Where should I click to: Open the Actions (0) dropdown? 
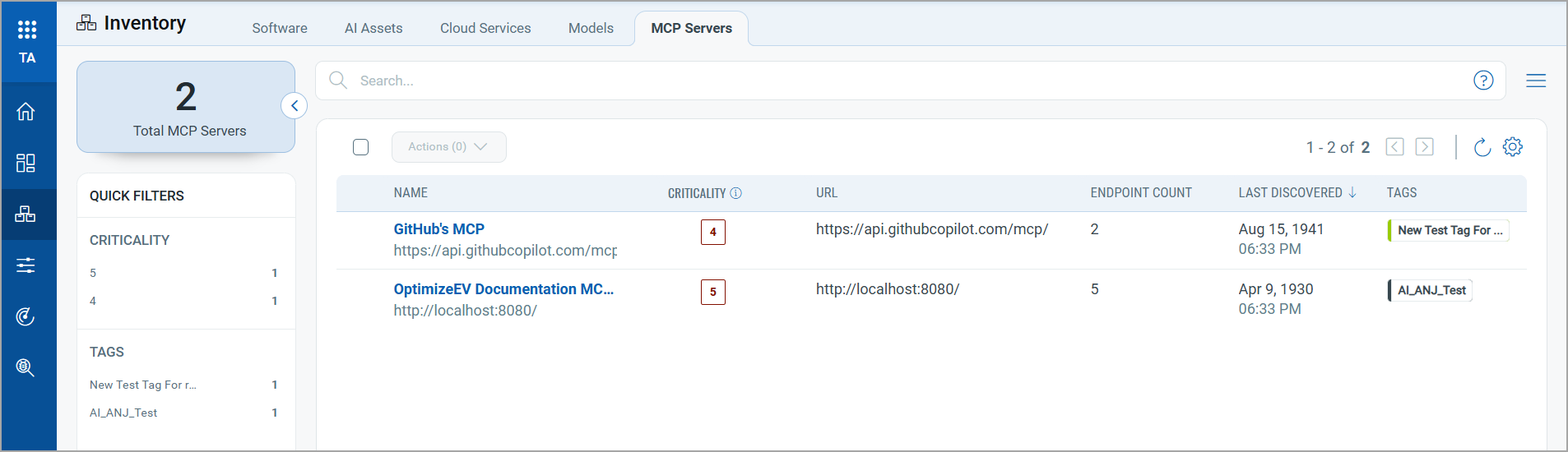coord(449,147)
